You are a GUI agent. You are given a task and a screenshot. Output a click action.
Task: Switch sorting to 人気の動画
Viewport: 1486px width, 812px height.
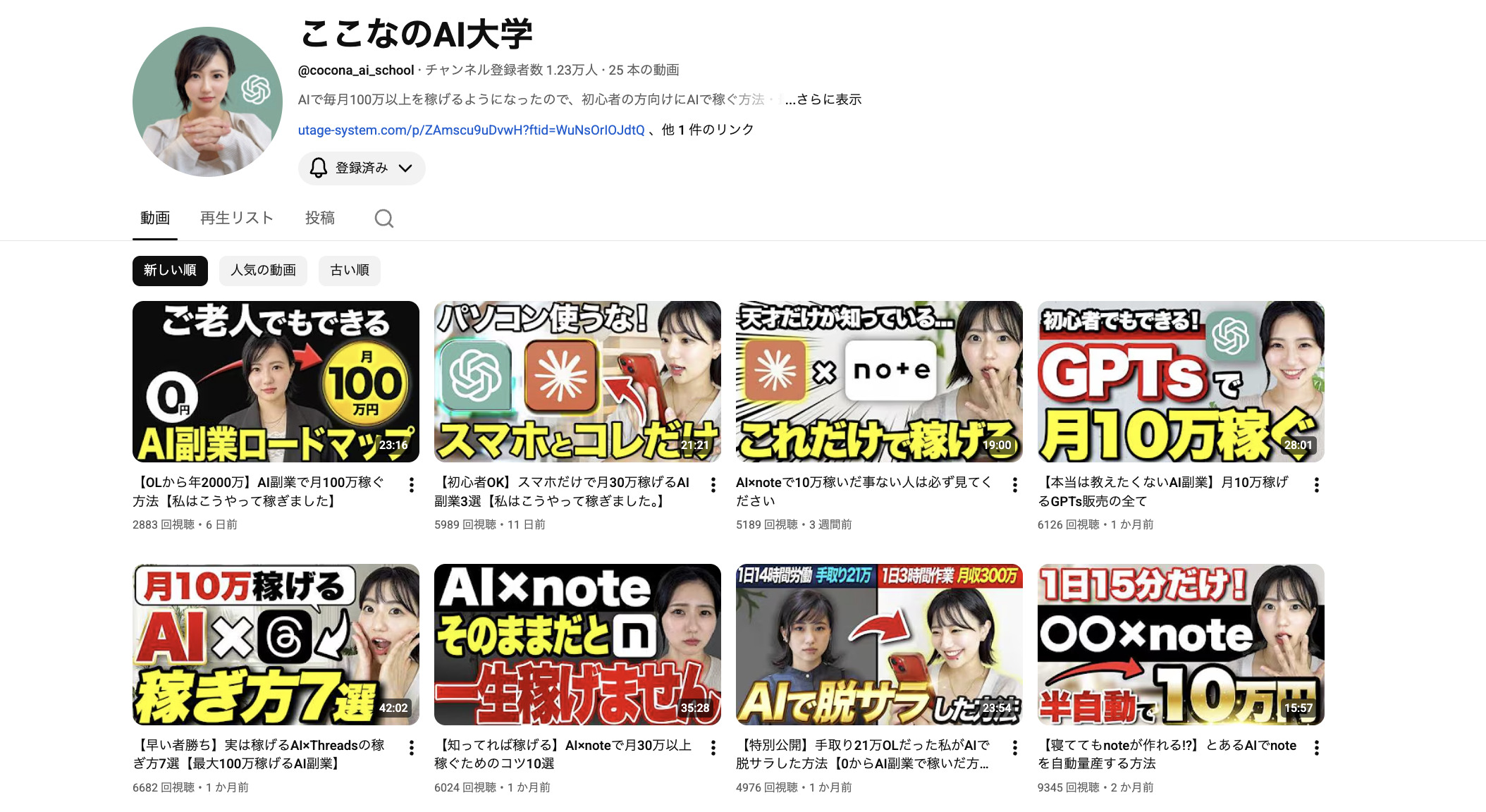coord(263,271)
